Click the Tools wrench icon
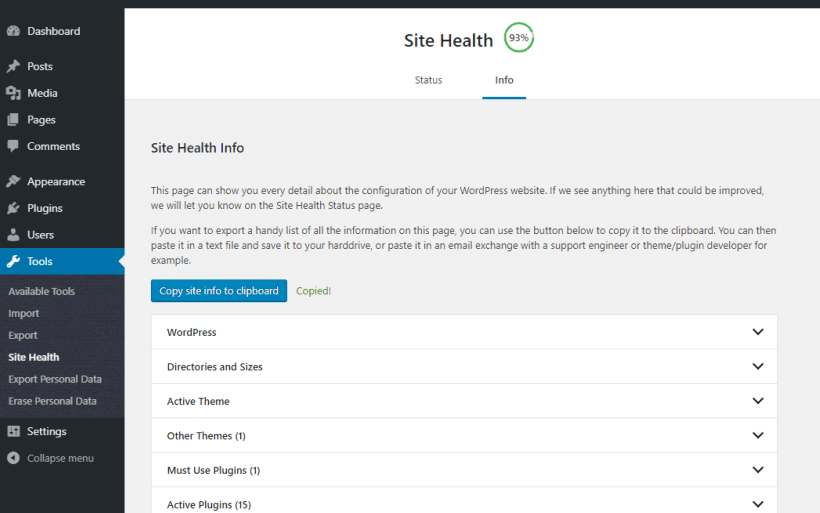This screenshot has width=820, height=513. tap(14, 261)
